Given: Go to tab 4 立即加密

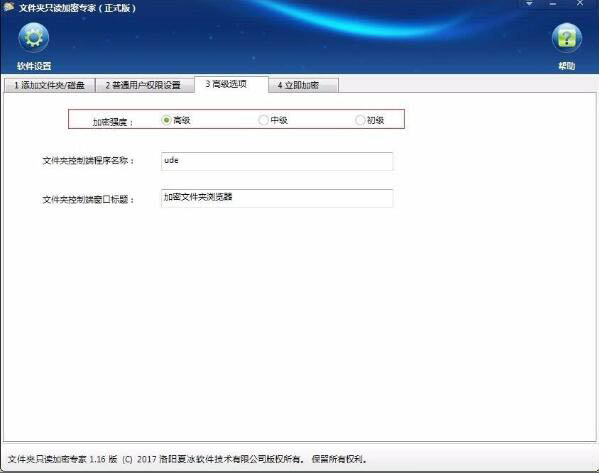Looking at the screenshot, I should point(303,85).
